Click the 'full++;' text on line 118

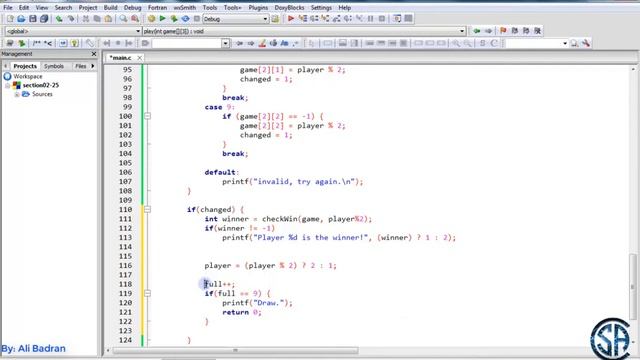pos(220,284)
